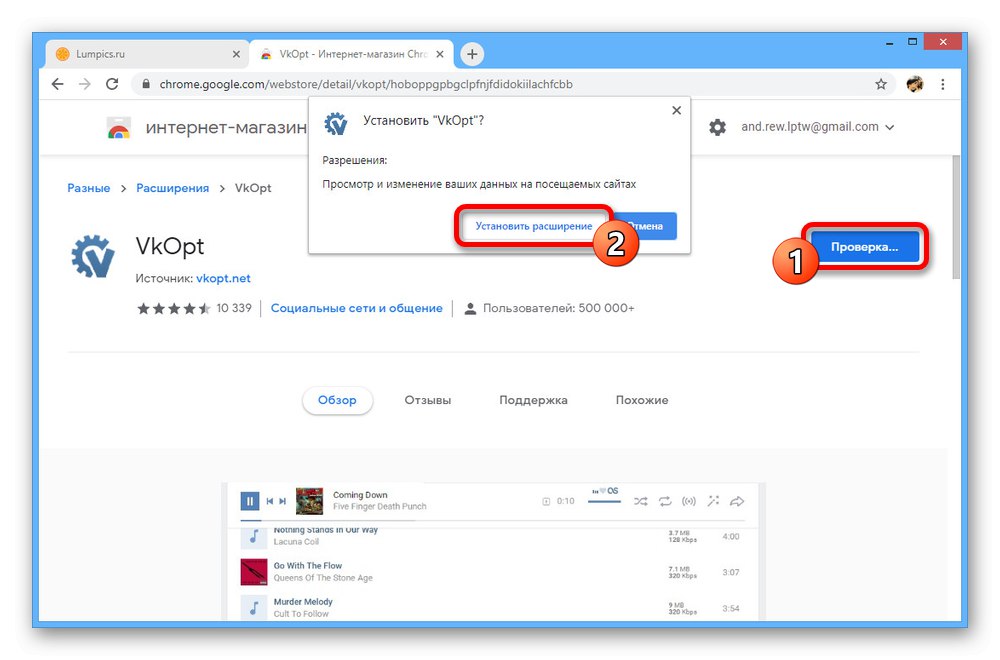The image size is (1000, 660).
Task: Click the repeat icon in preview player
Action: point(665,502)
